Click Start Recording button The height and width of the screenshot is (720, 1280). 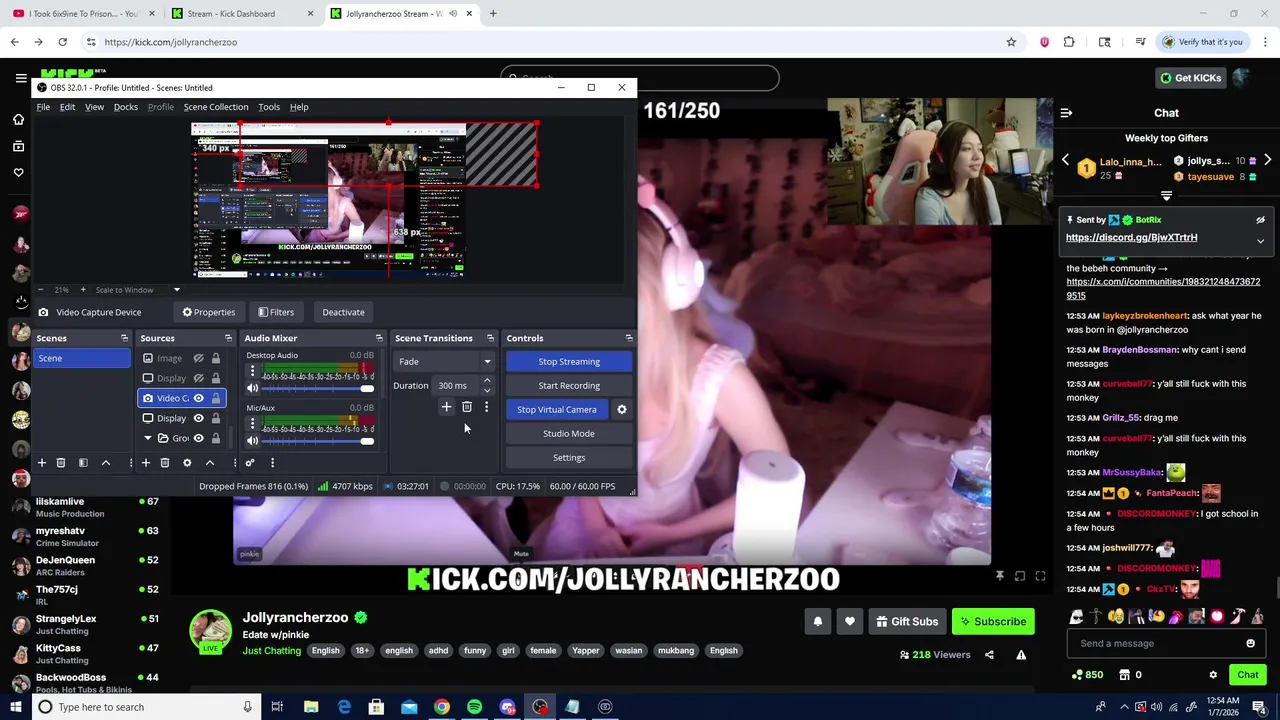click(x=569, y=385)
